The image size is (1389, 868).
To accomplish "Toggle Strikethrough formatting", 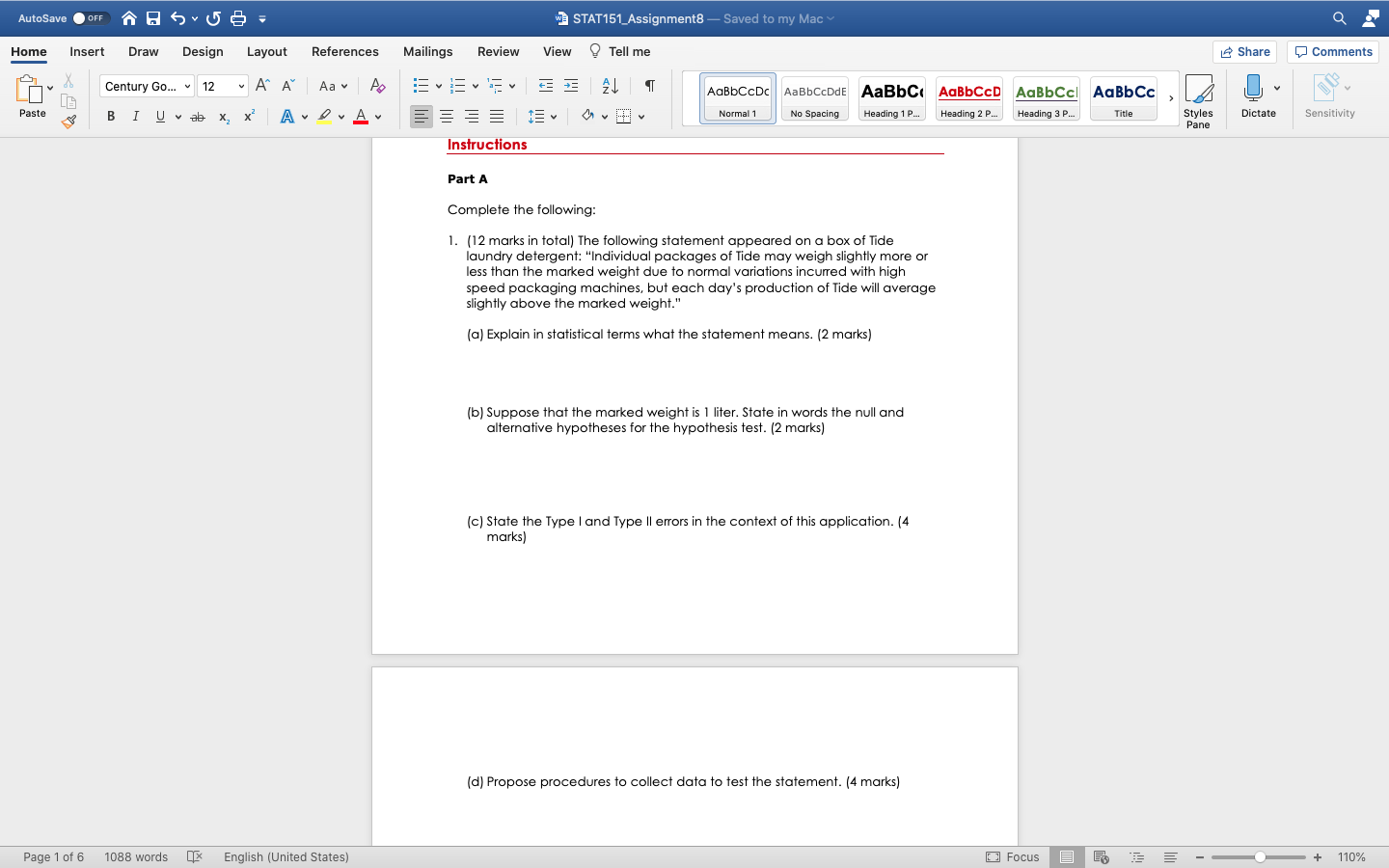I will (198, 117).
